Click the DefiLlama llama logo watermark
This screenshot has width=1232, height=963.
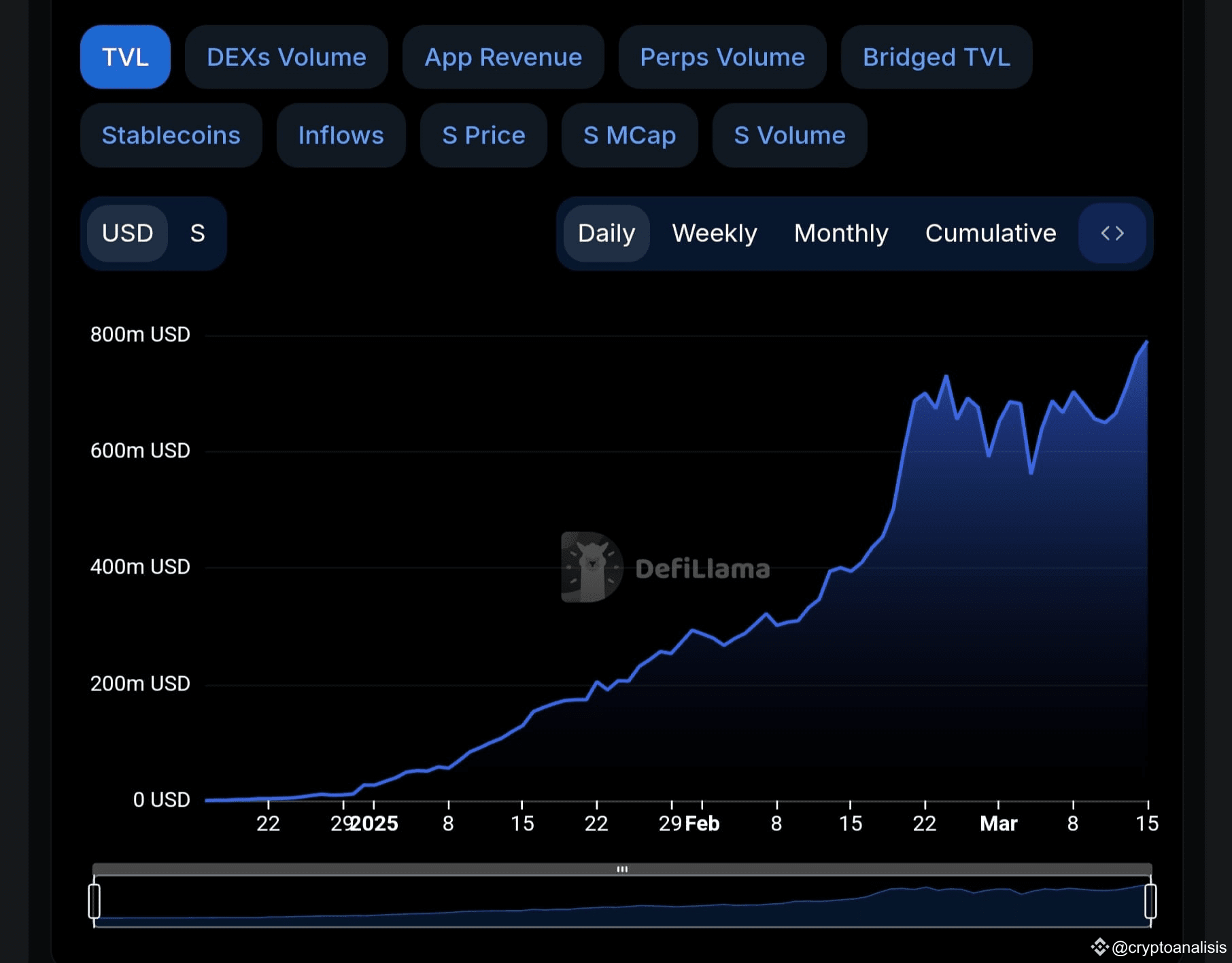[x=592, y=567]
